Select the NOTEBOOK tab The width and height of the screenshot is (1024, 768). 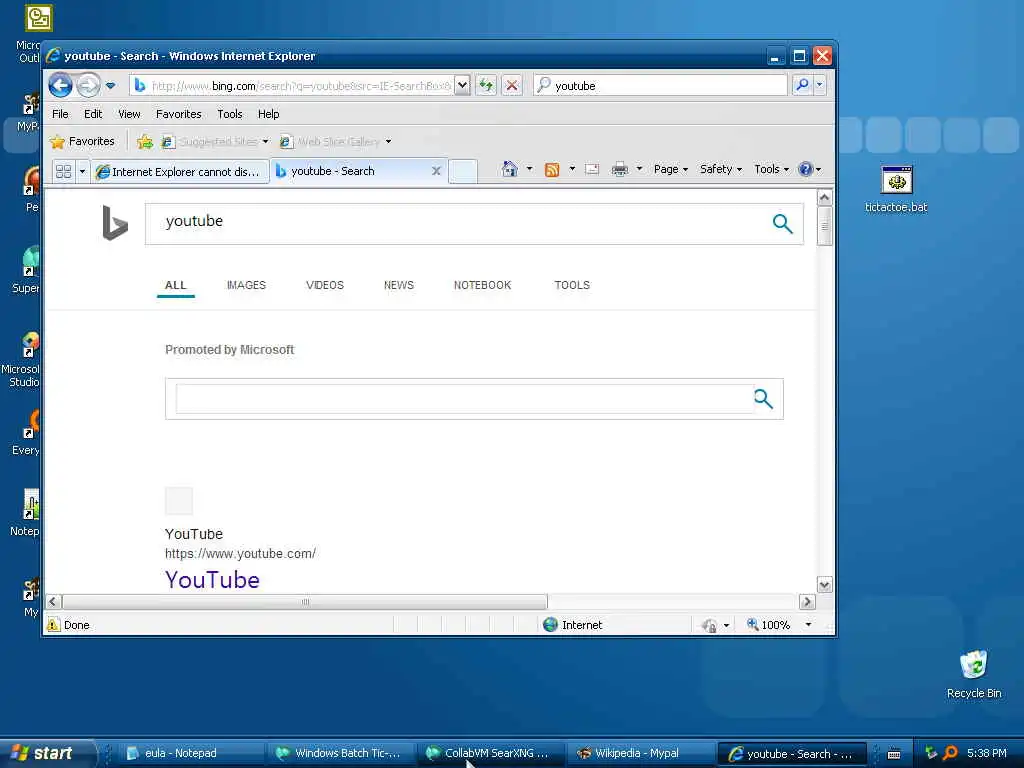(483, 285)
